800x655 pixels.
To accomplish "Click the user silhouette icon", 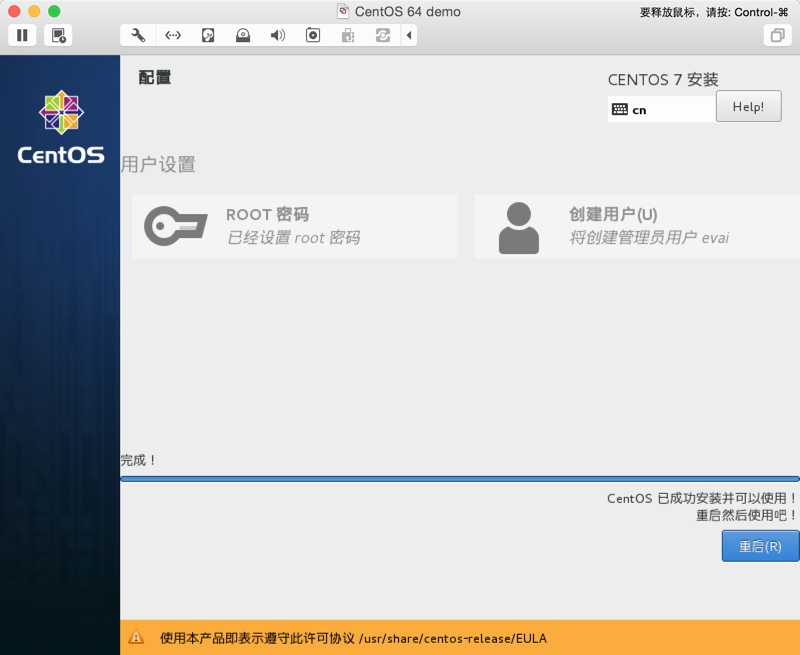I will (518, 228).
